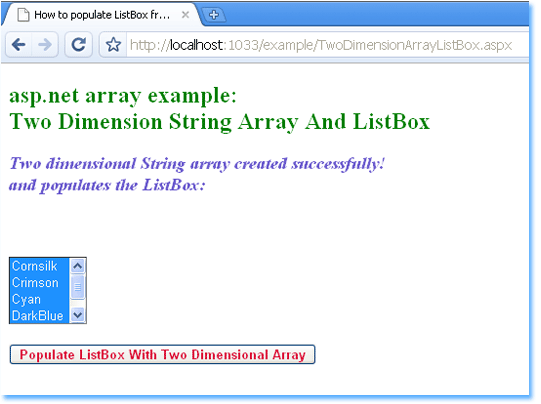Click the Populate ListBox With Two Dimensional Array button
Screen dimensions: 541x404
(163, 354)
